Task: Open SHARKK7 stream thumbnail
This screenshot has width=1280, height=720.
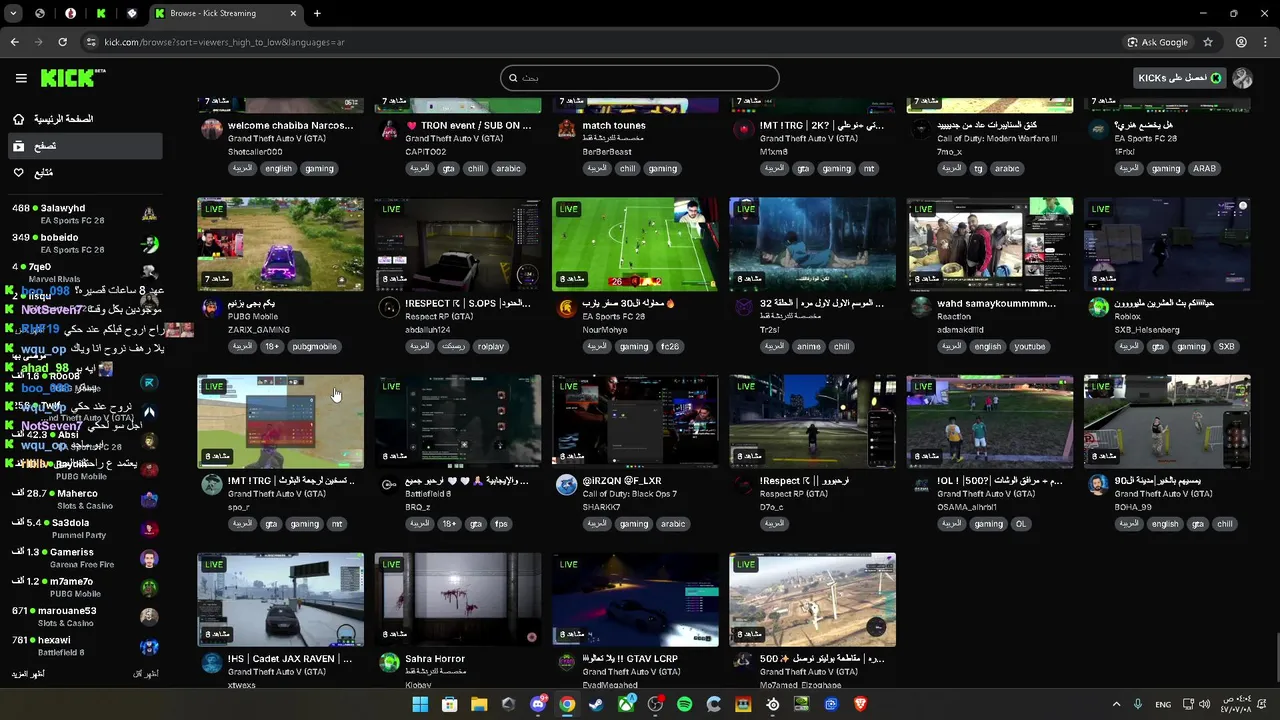Action: (x=635, y=421)
